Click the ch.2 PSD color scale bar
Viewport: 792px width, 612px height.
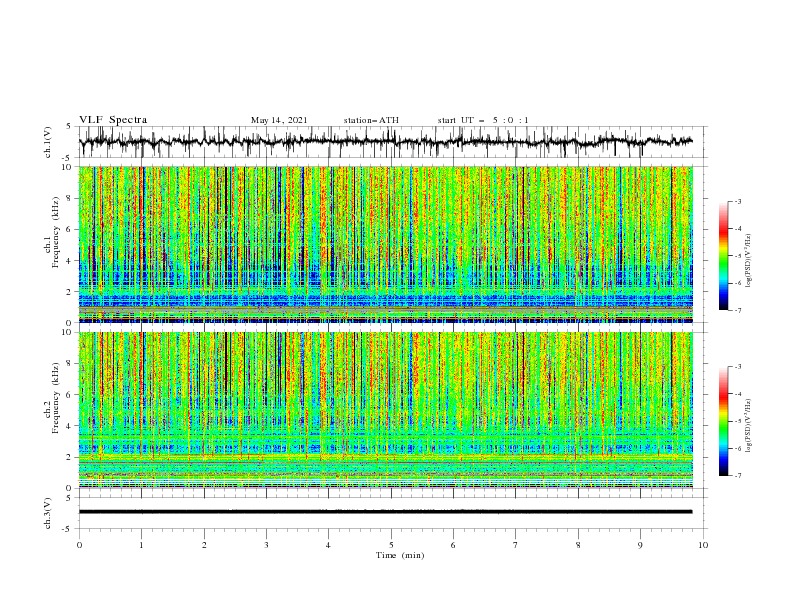(x=723, y=421)
